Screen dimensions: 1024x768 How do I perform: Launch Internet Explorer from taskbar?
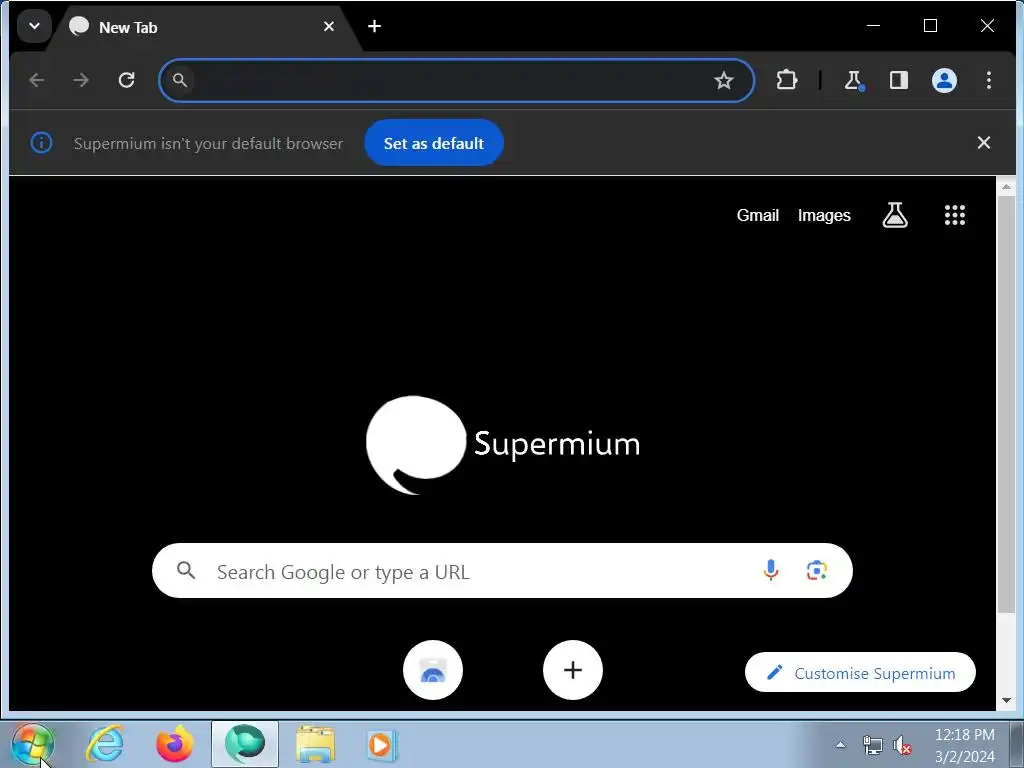[x=105, y=744]
